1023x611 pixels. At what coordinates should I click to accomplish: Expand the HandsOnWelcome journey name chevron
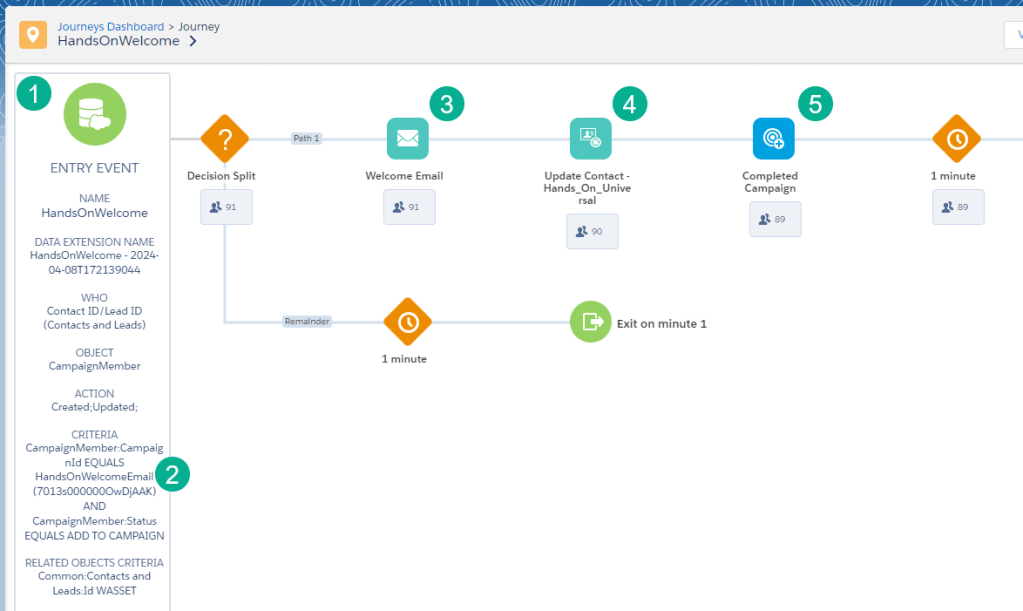192,42
